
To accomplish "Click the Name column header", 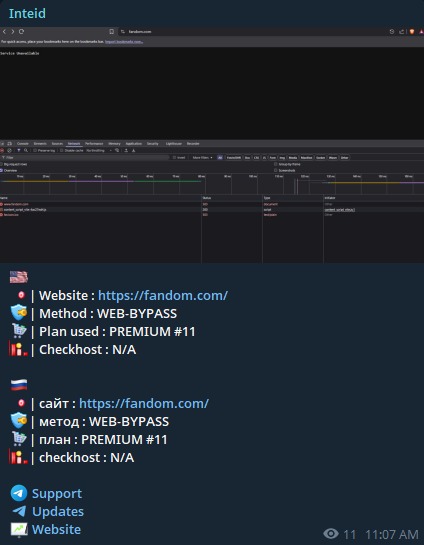I will pos(101,198).
